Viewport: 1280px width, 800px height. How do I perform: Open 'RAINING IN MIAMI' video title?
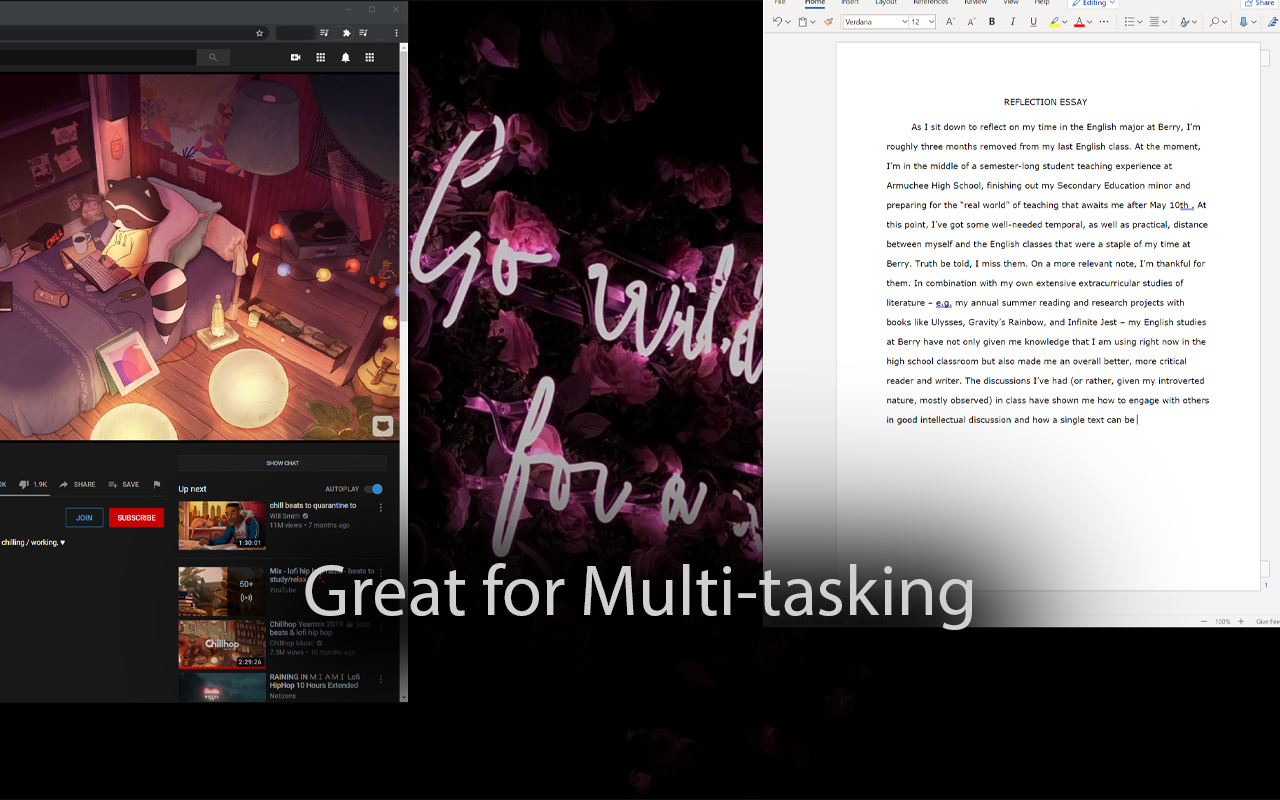[314, 681]
